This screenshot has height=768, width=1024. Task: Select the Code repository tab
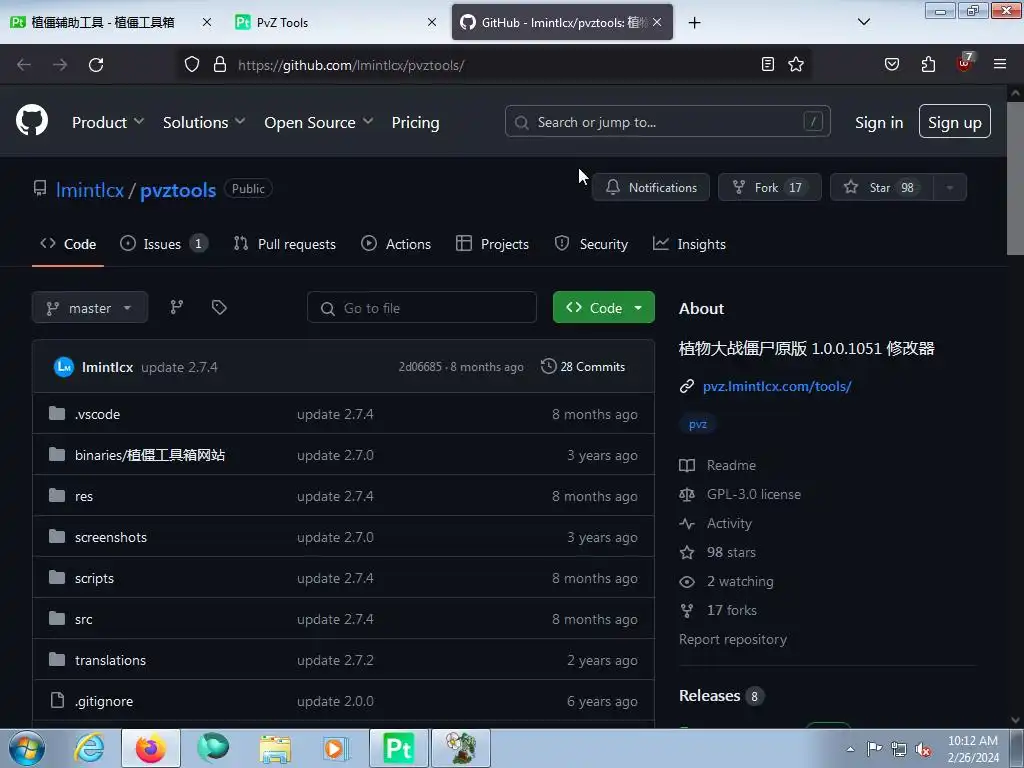68,244
